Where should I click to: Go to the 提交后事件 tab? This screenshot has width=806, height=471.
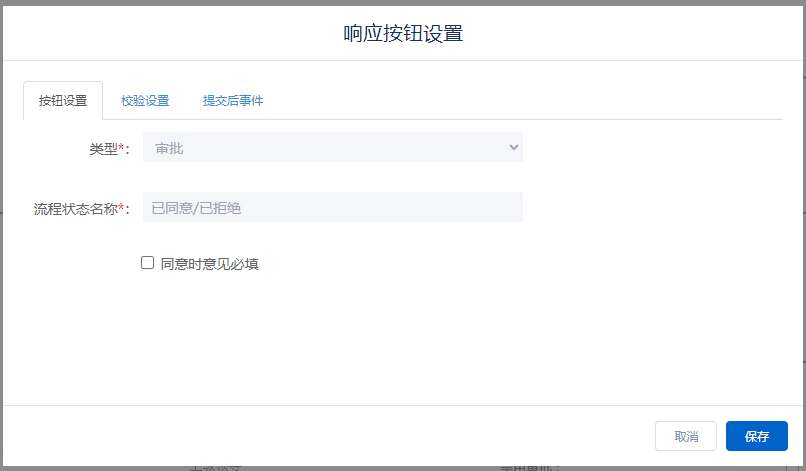click(233, 101)
